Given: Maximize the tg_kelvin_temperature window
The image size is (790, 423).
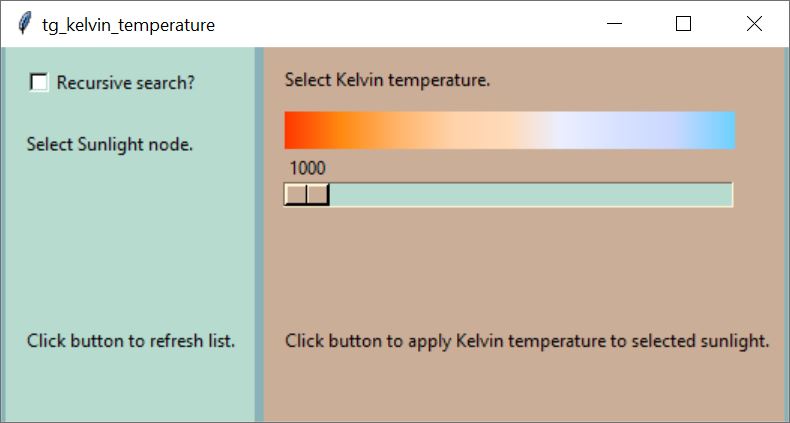Looking at the screenshot, I should 684,24.
